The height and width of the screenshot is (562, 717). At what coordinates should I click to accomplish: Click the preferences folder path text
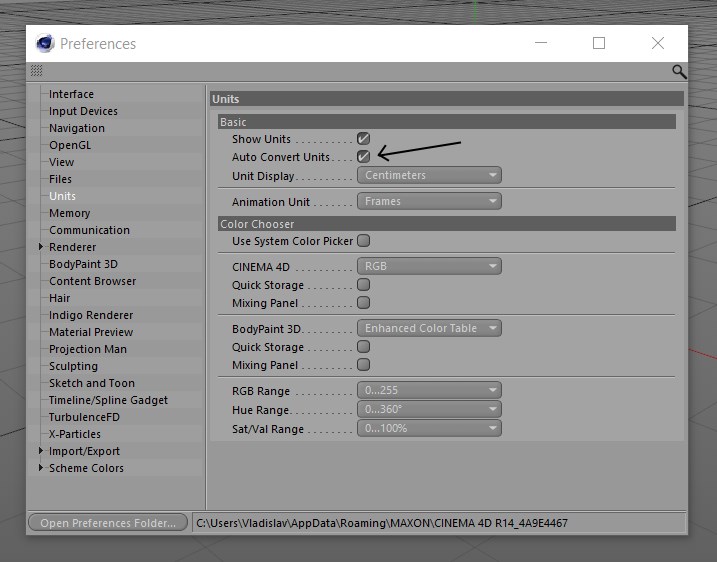(382, 523)
